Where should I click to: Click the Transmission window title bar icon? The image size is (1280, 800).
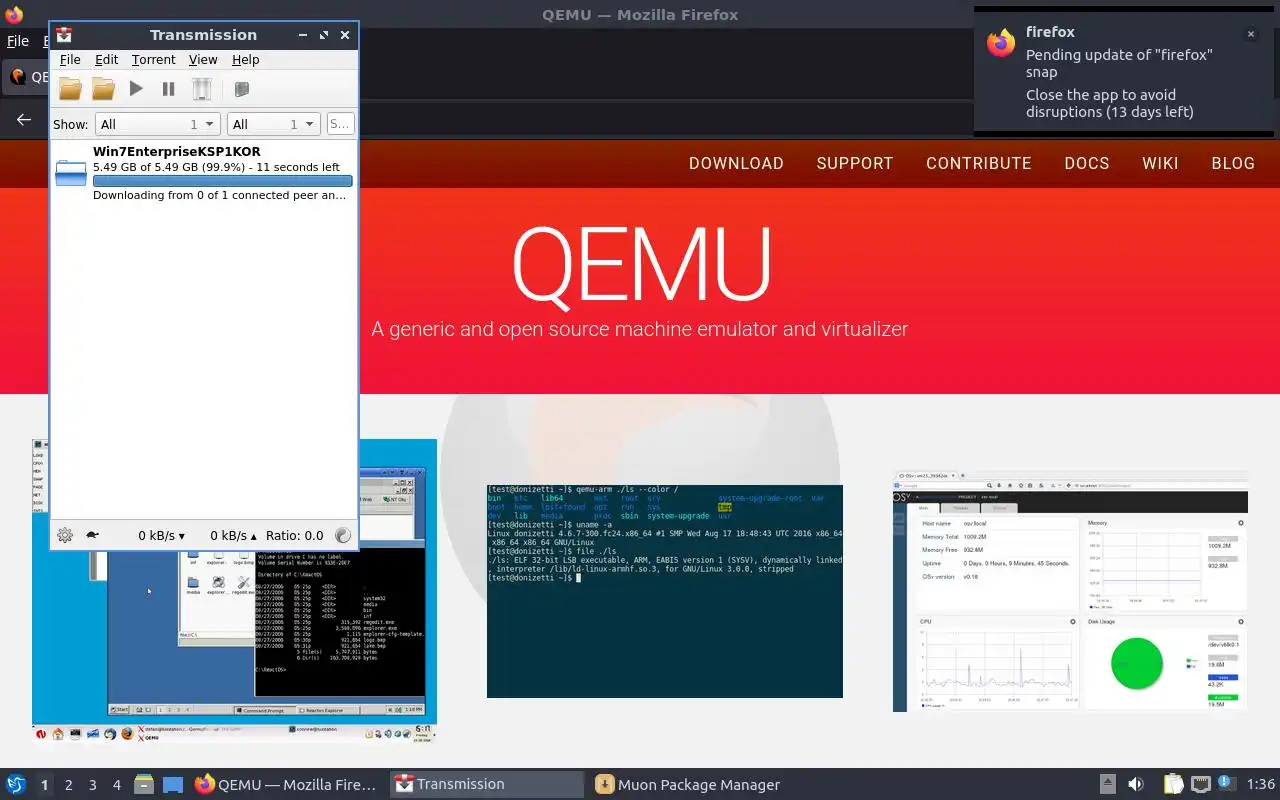click(64, 35)
